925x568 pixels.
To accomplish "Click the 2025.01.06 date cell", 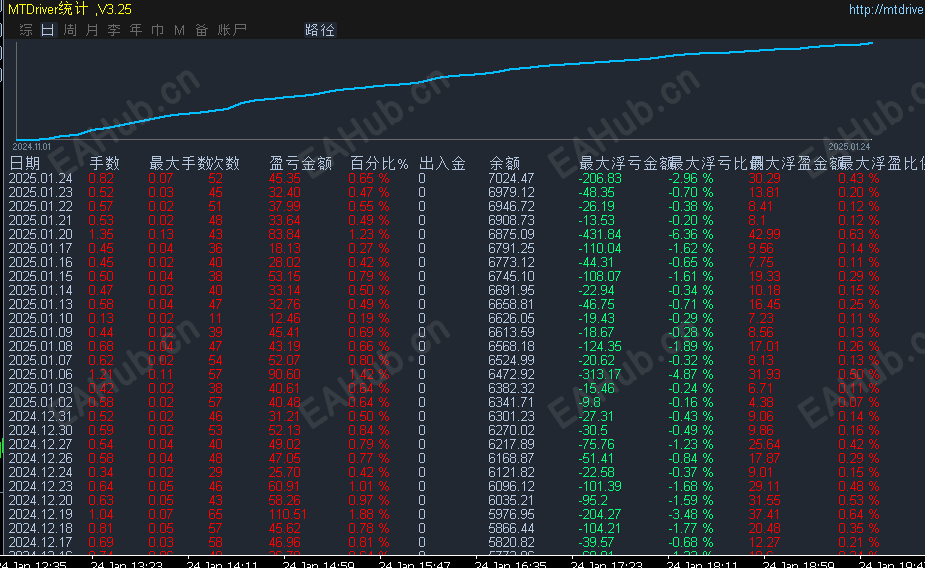I will pyautogui.click(x=41, y=375).
